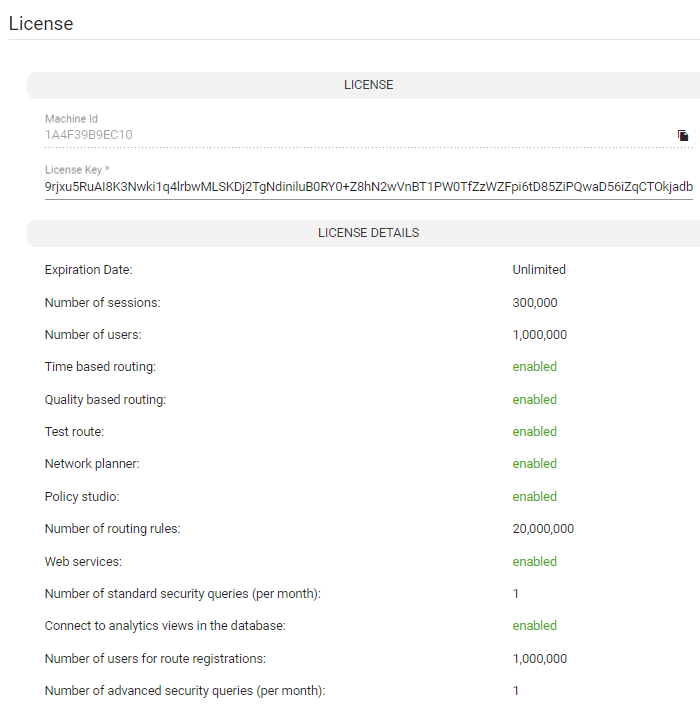Screen dimensions: 700x707
Task: Click the enabled status for Policy studio
Action: coord(534,497)
